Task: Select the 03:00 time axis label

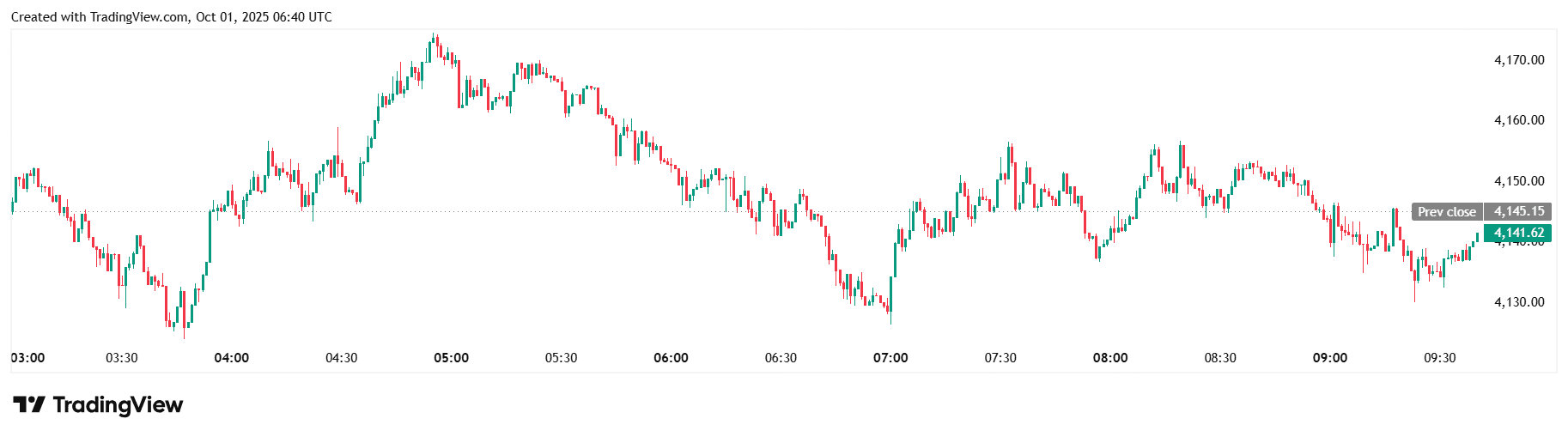Action: click(x=27, y=358)
